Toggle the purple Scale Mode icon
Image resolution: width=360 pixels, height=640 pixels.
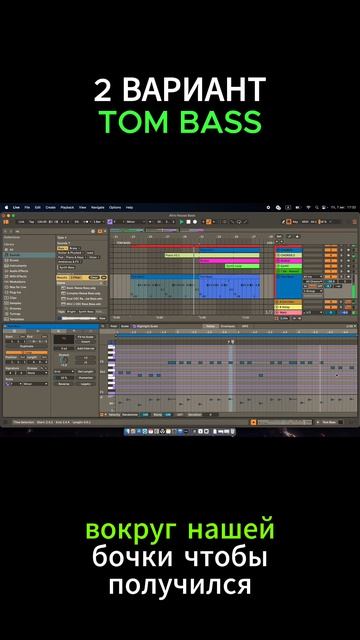[110, 222]
